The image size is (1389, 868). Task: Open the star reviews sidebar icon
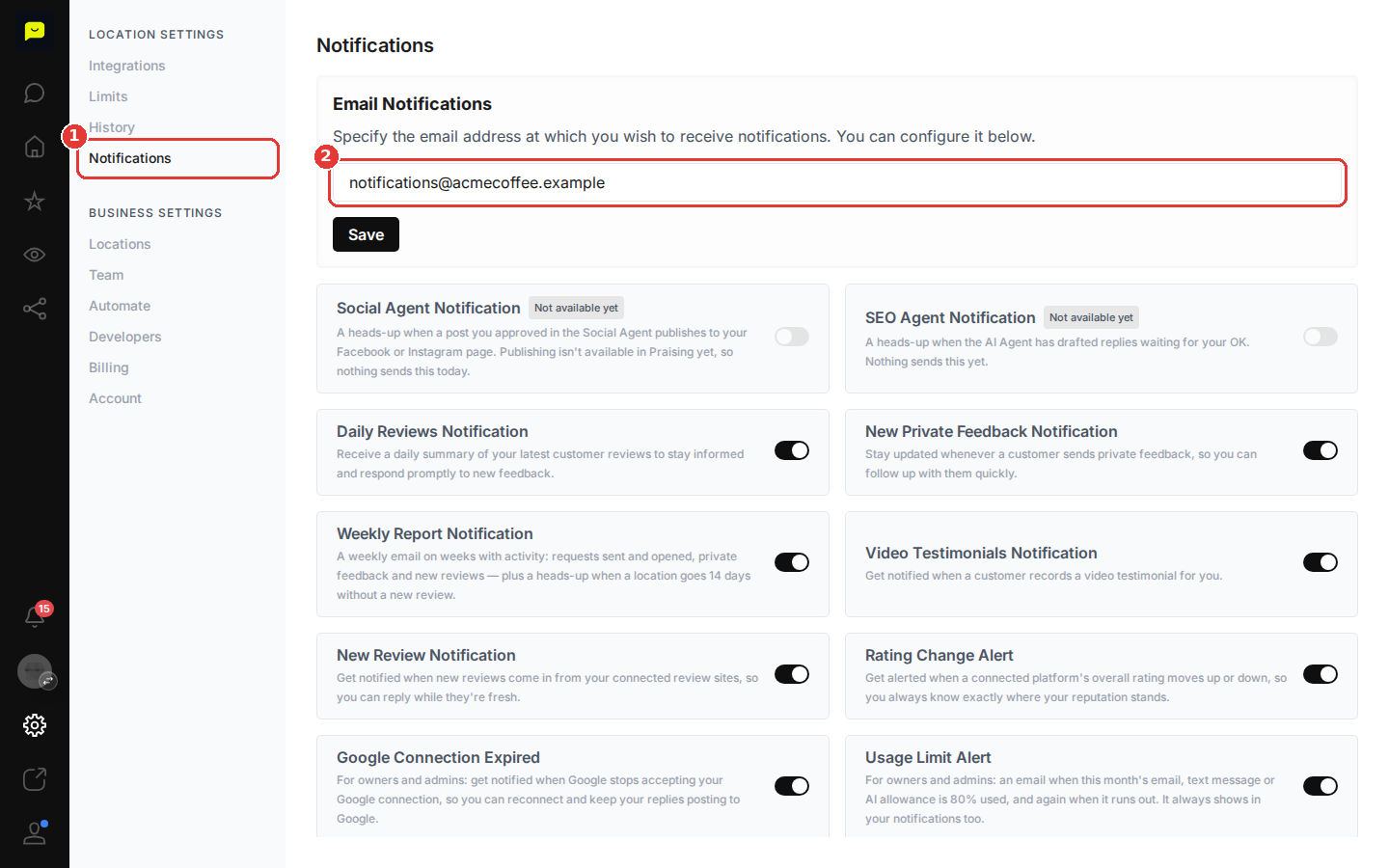[x=35, y=201]
